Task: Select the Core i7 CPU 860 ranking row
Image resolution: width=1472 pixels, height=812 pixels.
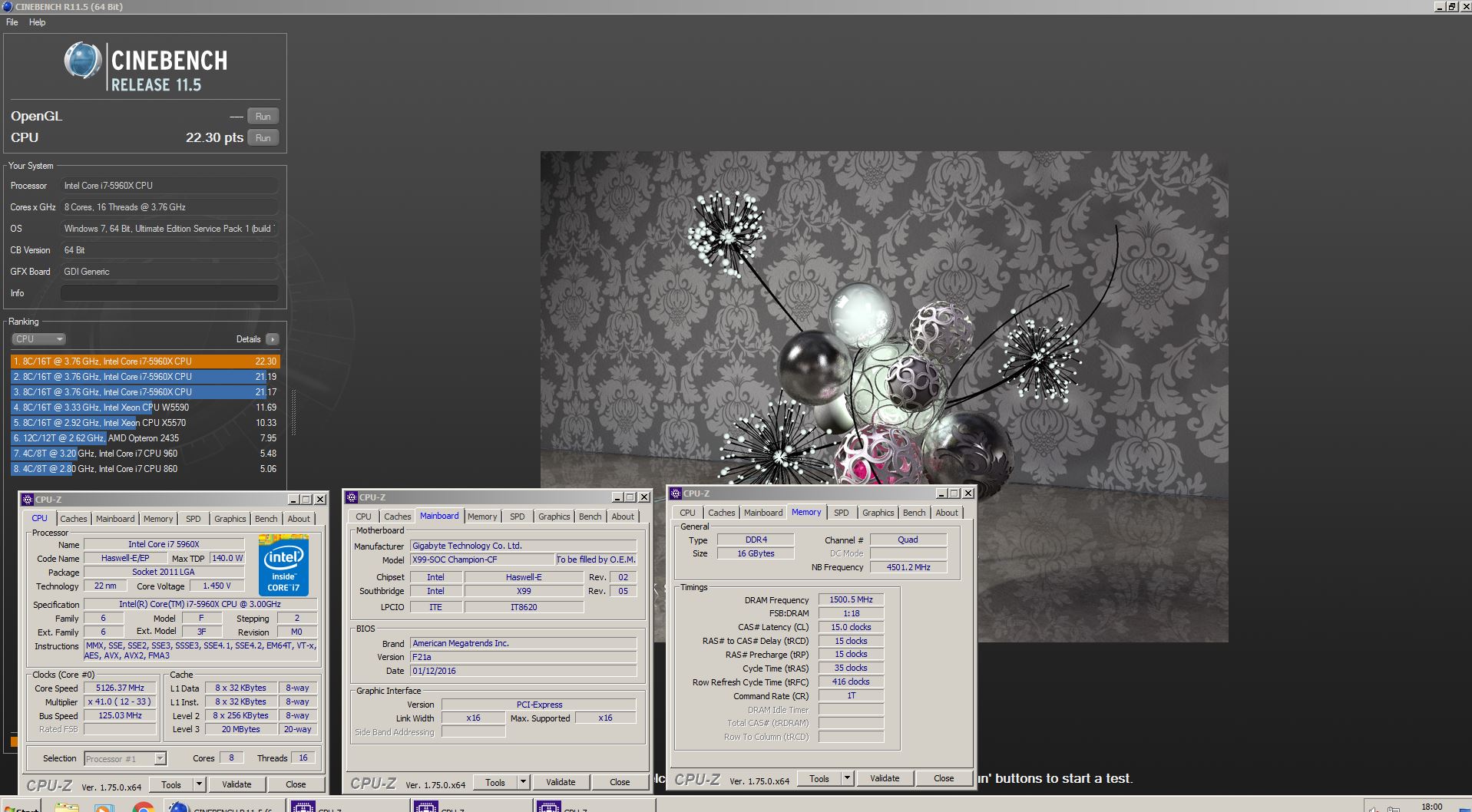Action: coord(145,469)
